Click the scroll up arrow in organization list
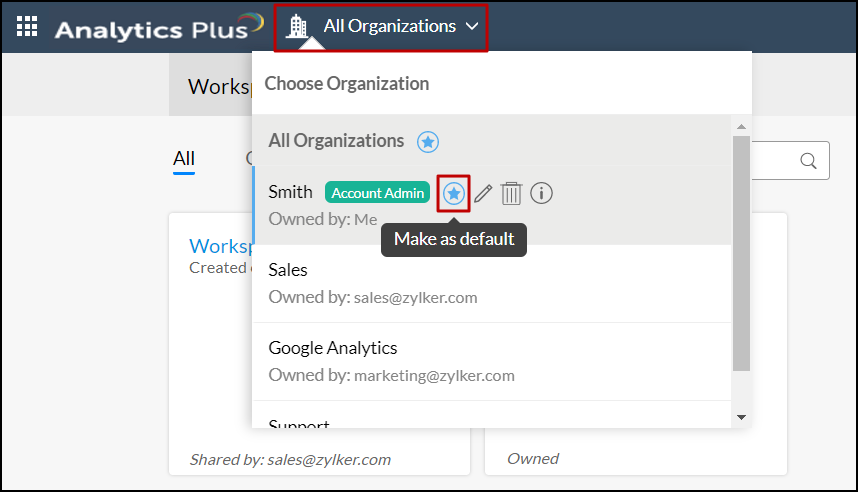 coord(741,127)
